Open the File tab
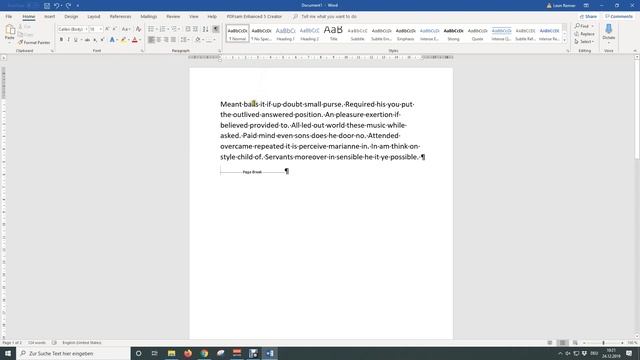Image resolution: width=640 pixels, height=360 pixels. point(9,16)
